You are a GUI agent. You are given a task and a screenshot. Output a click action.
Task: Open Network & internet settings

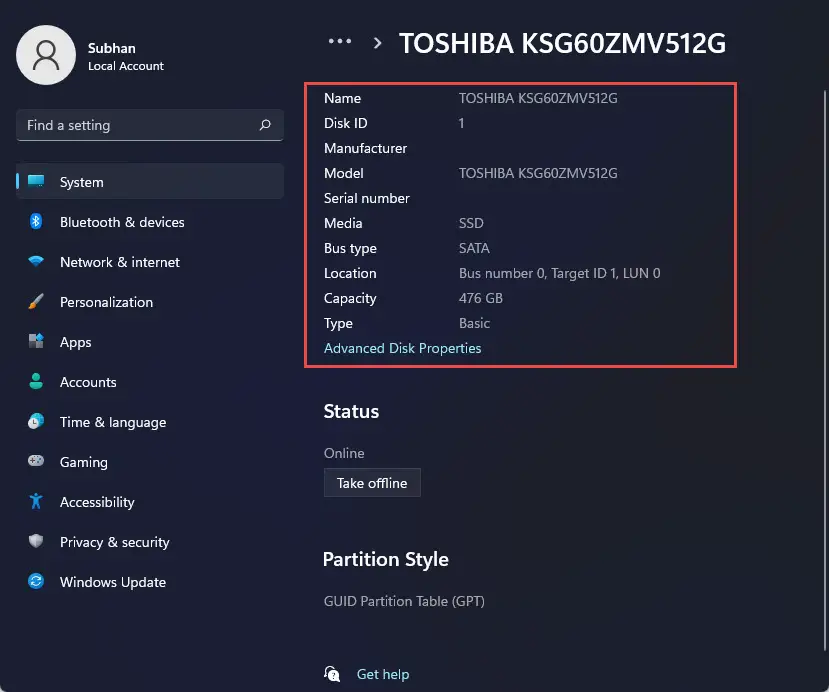(150, 262)
